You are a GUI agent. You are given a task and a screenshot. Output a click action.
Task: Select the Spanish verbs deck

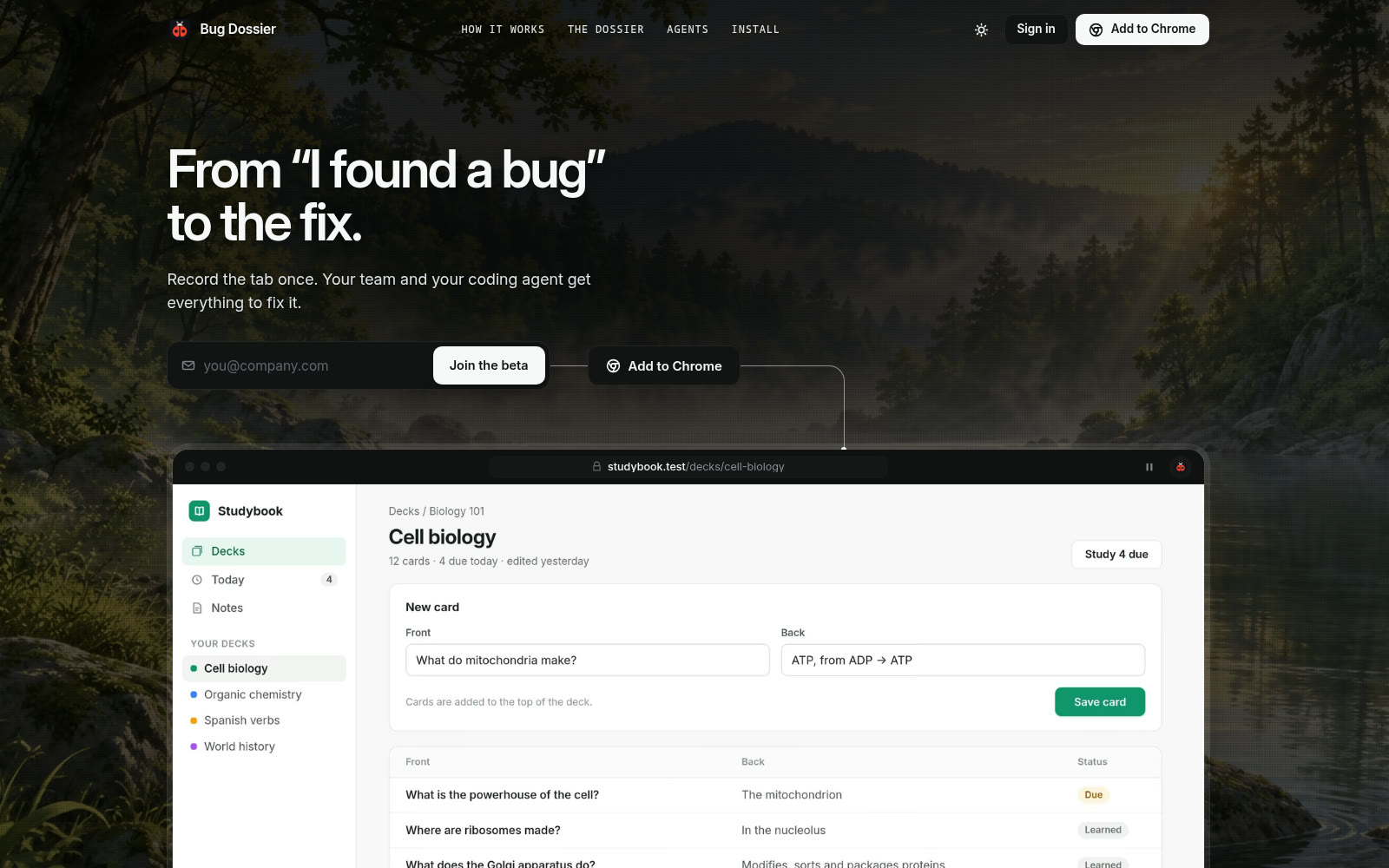click(264, 720)
